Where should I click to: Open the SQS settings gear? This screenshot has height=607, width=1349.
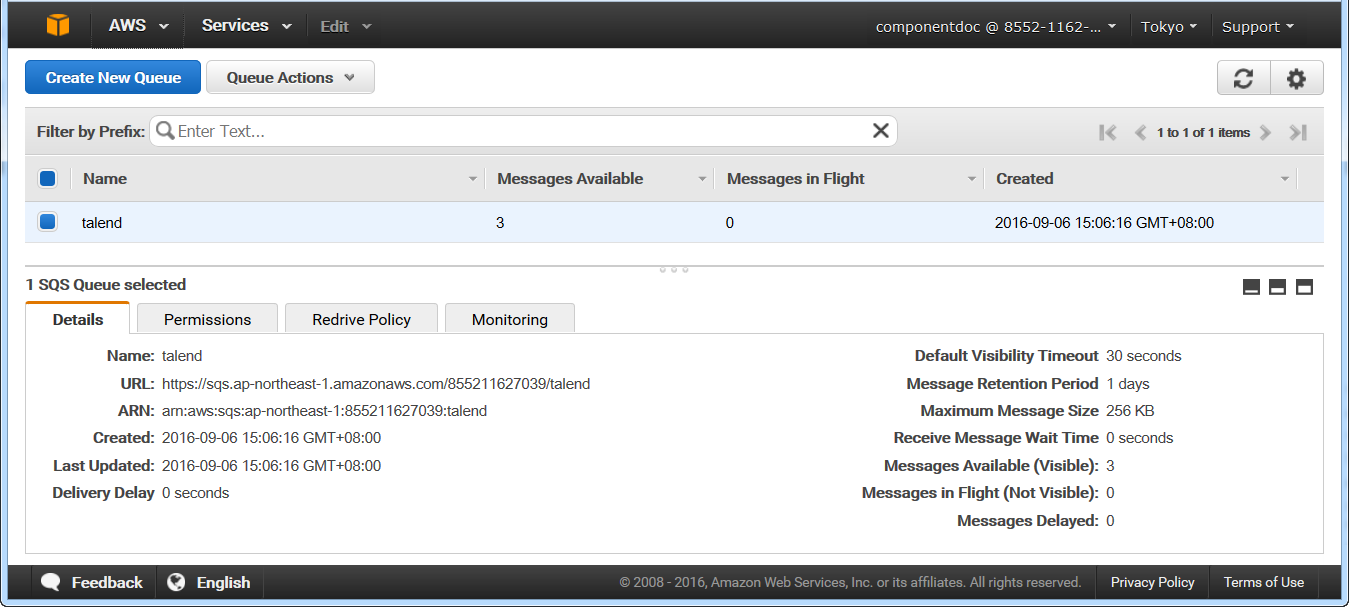(x=1296, y=78)
